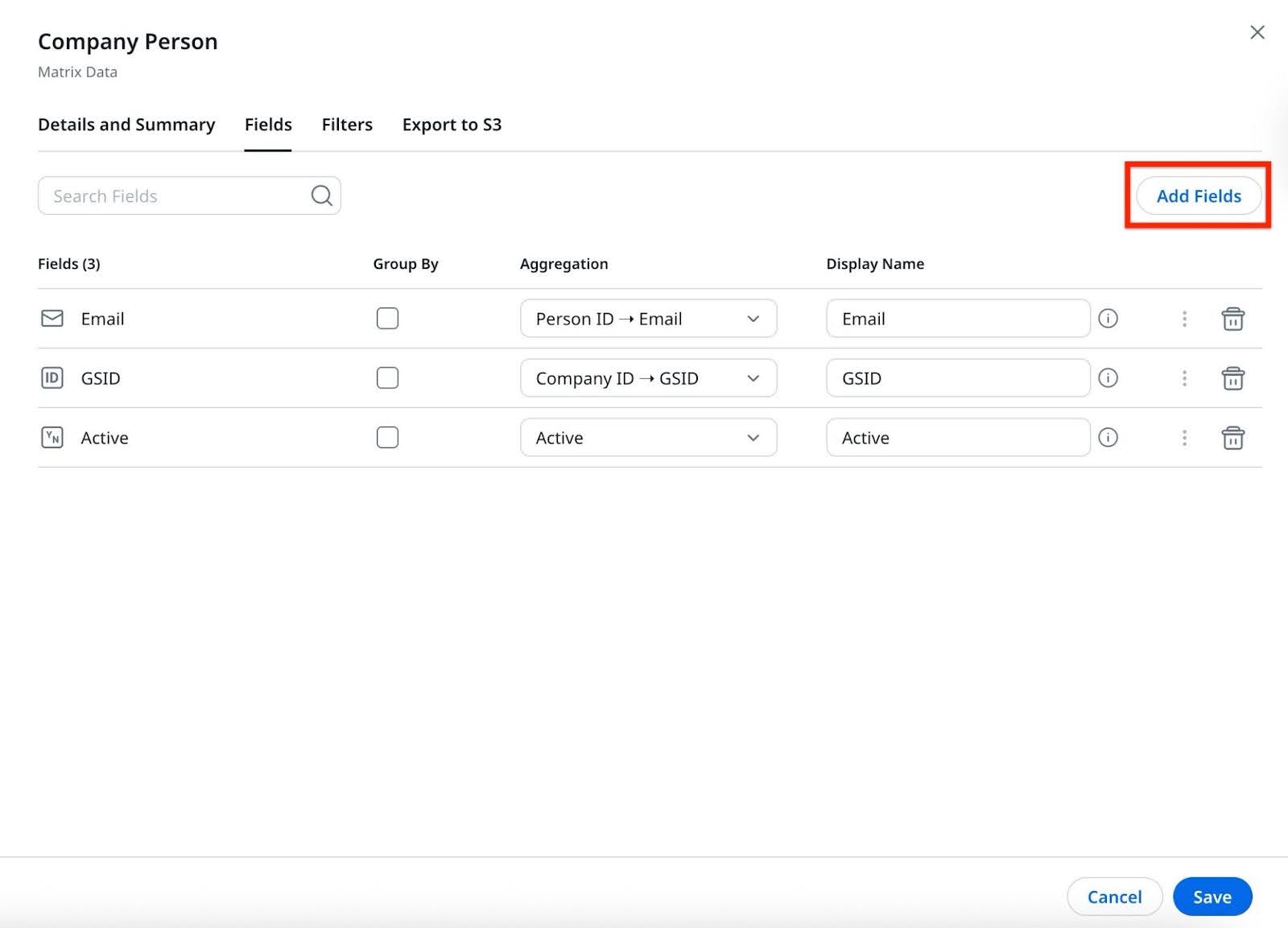This screenshot has height=928, width=1288.
Task: Click the search magnifier icon
Action: (x=320, y=195)
